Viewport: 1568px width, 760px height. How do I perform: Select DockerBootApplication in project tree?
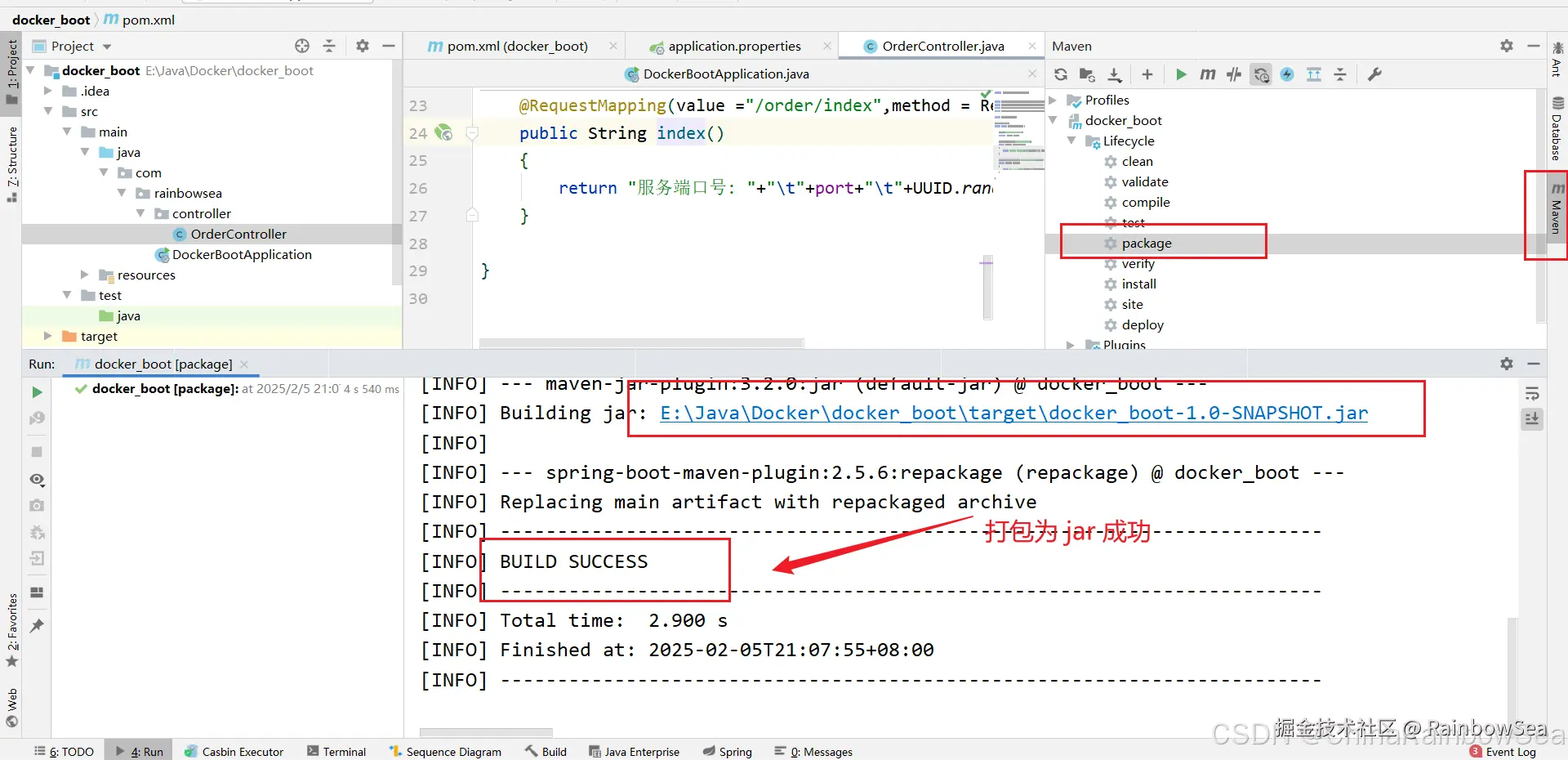coord(242,254)
